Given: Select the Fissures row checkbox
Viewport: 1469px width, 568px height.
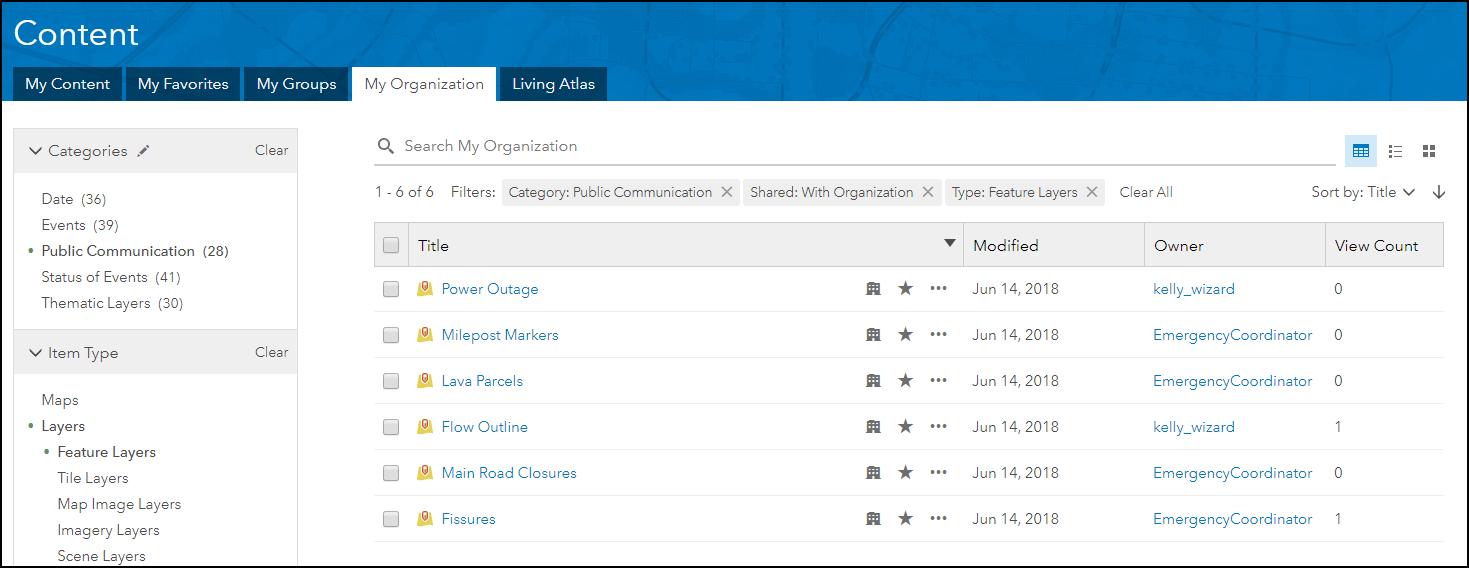Looking at the screenshot, I should [391, 519].
